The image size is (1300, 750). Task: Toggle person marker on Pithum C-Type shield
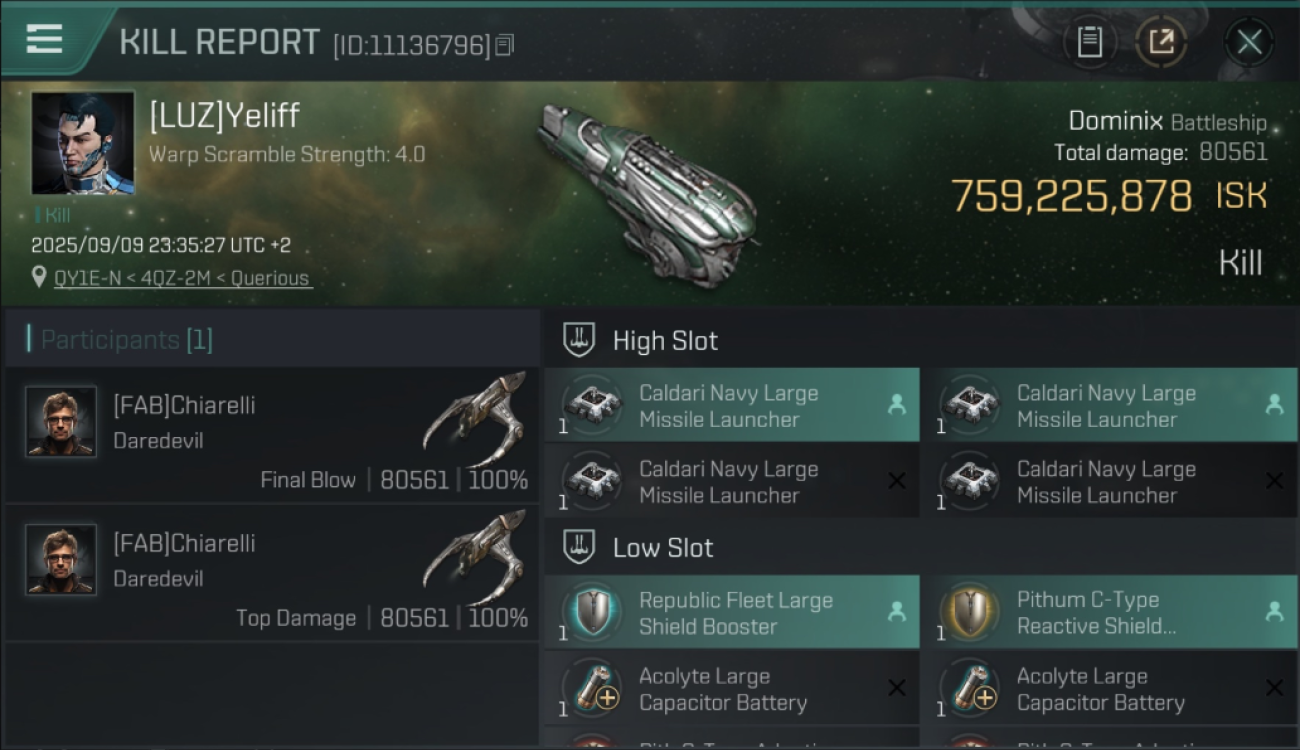[x=1274, y=611]
